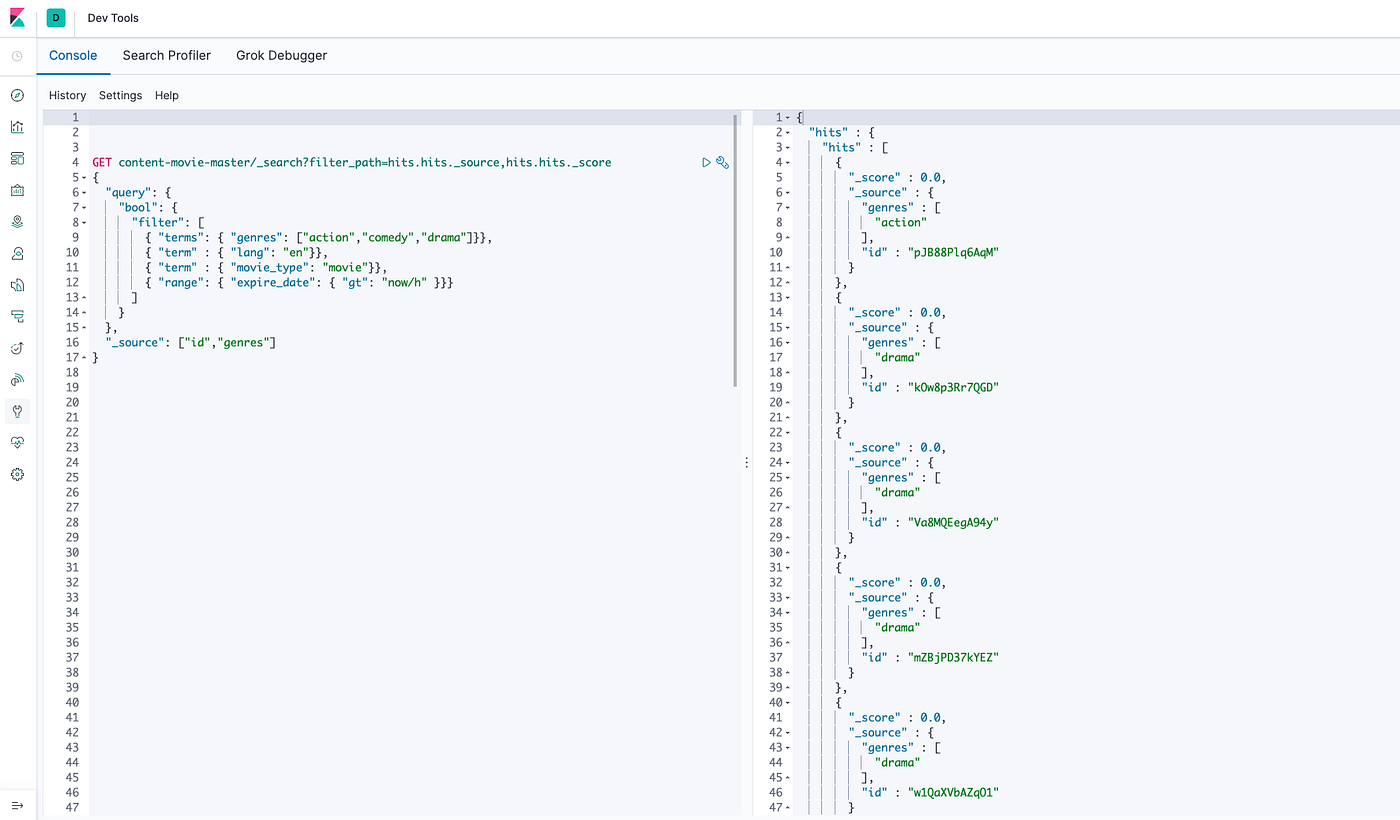Open request options wrench icon

tap(723, 162)
